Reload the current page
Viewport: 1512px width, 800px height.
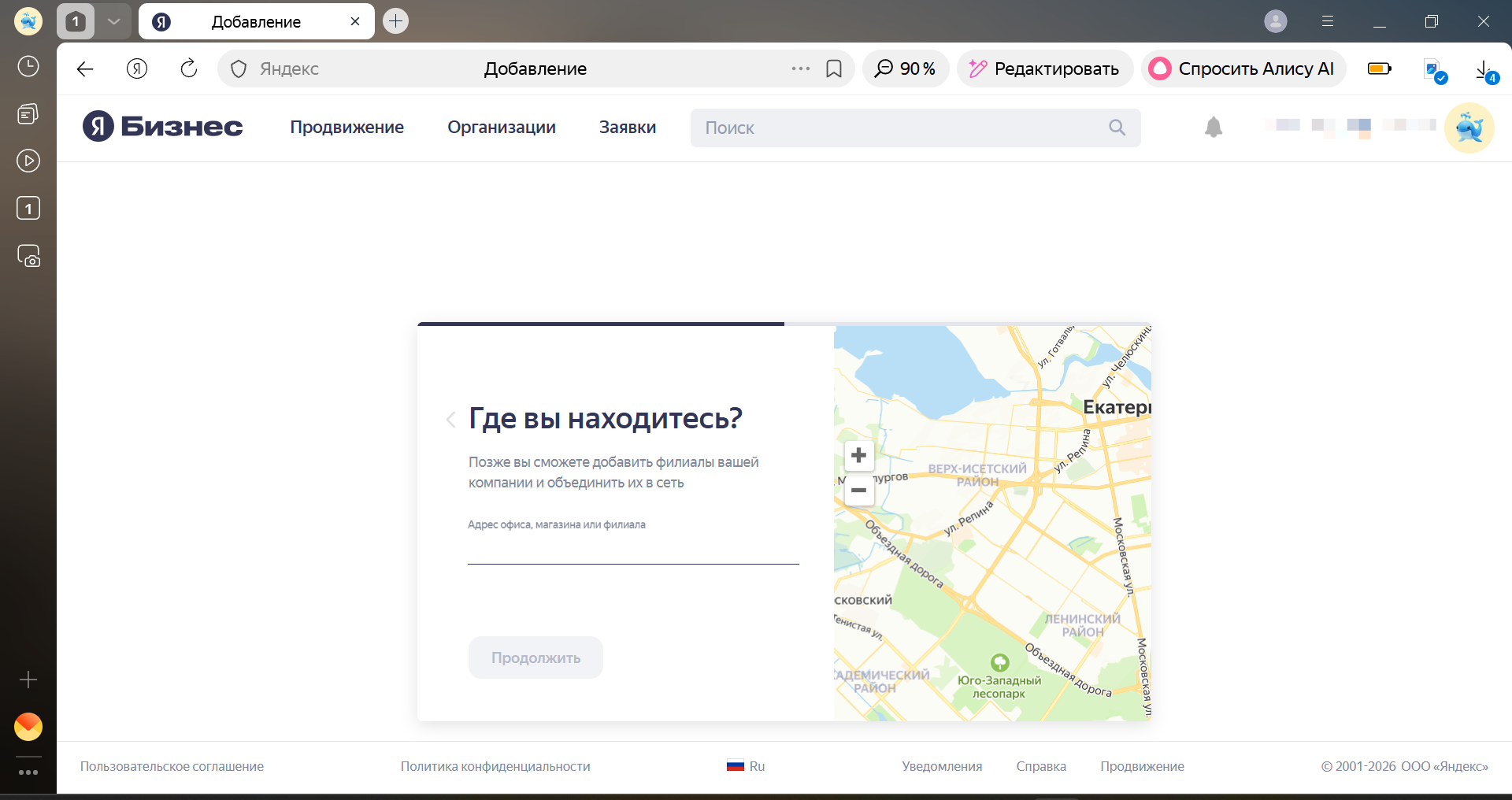click(188, 69)
